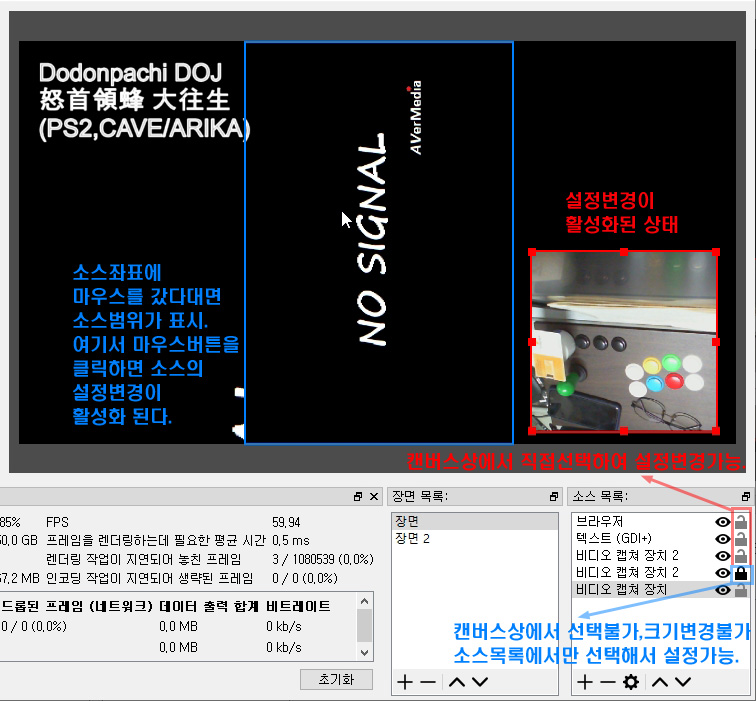Remove selected scene with the minus icon

click(x=428, y=682)
